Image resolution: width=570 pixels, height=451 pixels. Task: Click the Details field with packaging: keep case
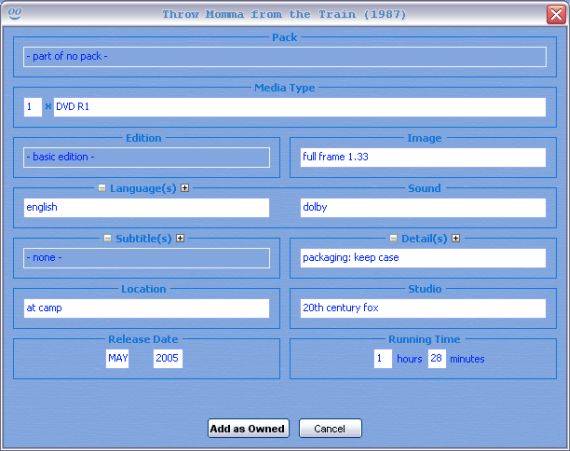[x=423, y=258]
